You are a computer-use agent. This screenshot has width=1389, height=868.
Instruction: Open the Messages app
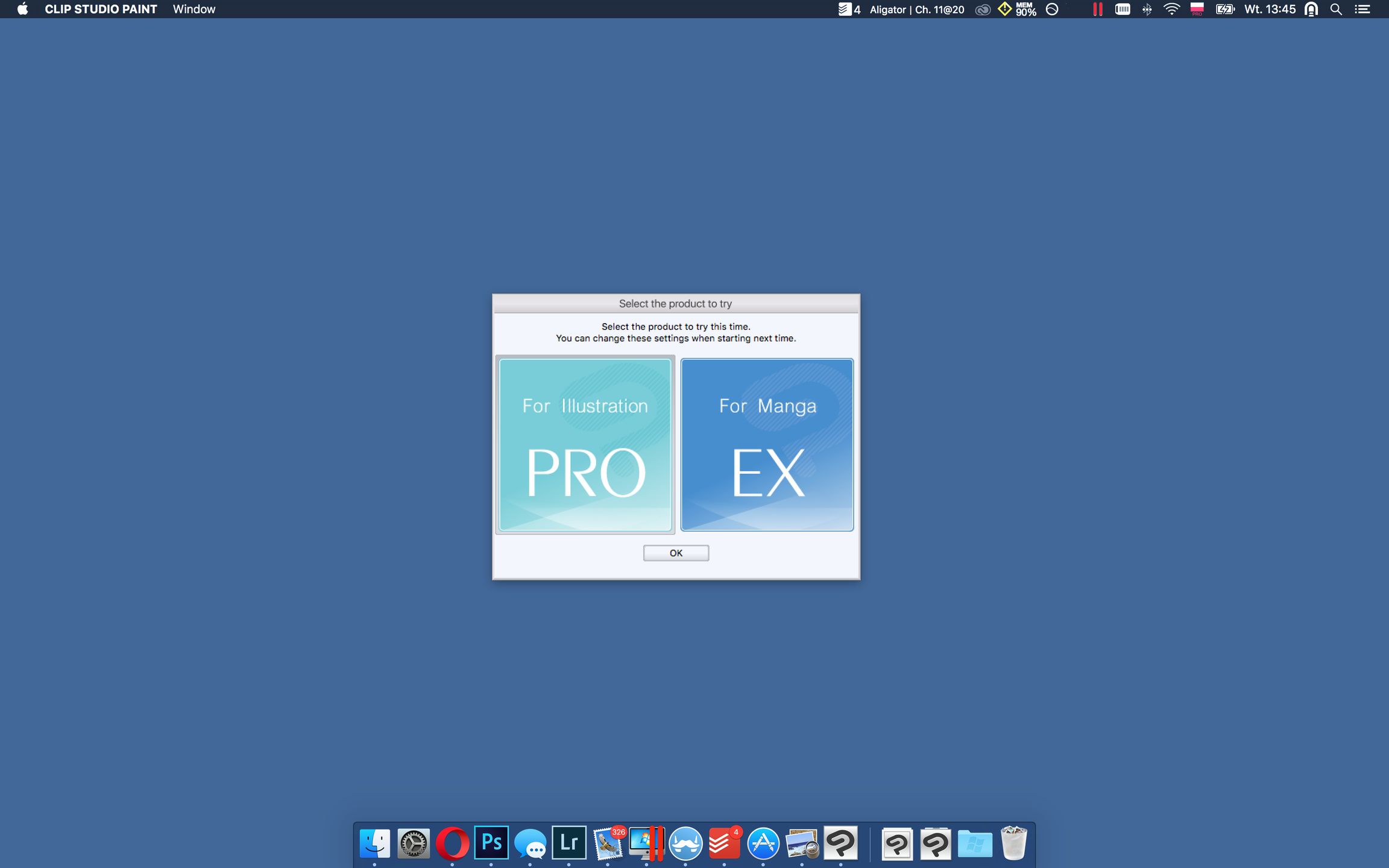point(529,843)
